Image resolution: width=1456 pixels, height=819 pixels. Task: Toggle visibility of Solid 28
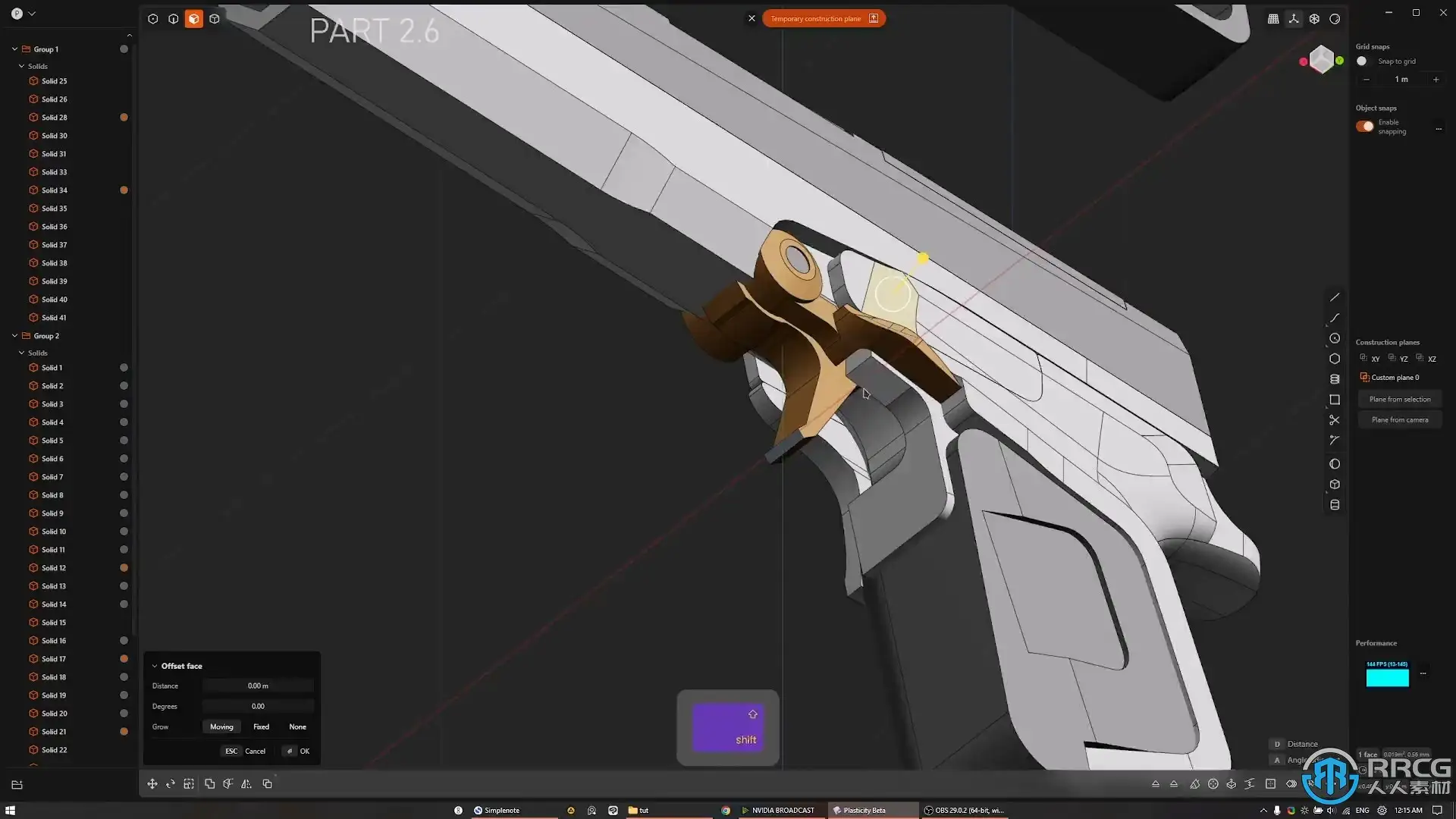[x=124, y=118]
